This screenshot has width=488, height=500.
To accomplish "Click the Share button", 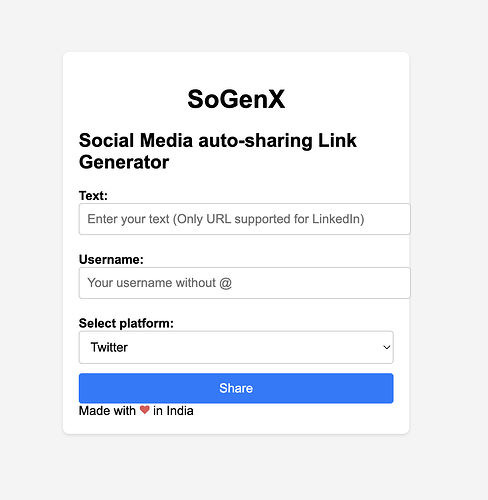I will point(236,388).
